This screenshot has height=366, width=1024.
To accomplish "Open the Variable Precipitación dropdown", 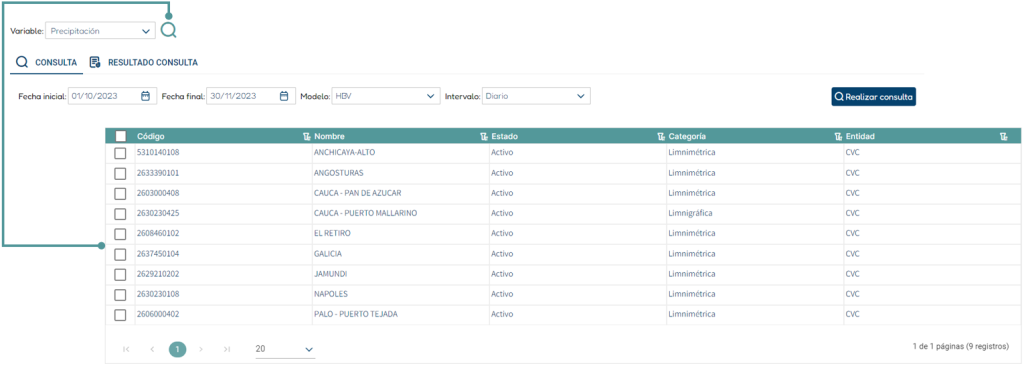I will [101, 31].
